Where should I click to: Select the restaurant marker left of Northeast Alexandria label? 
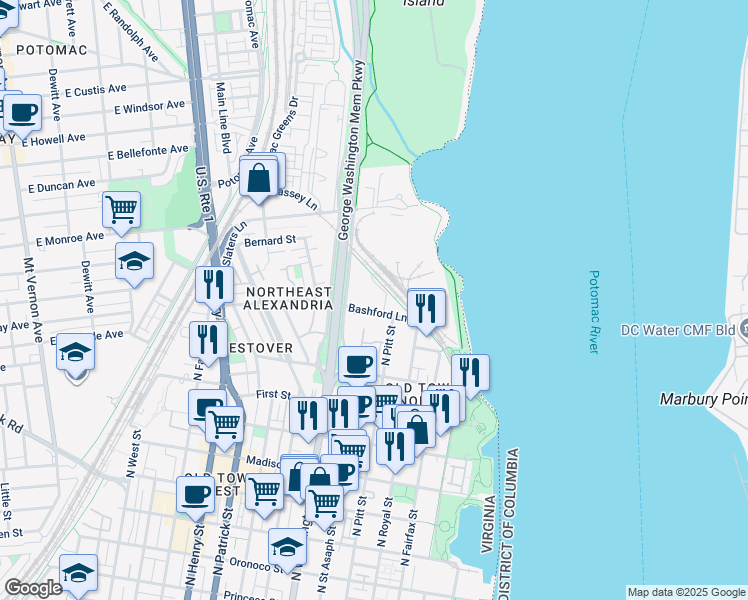click(214, 285)
